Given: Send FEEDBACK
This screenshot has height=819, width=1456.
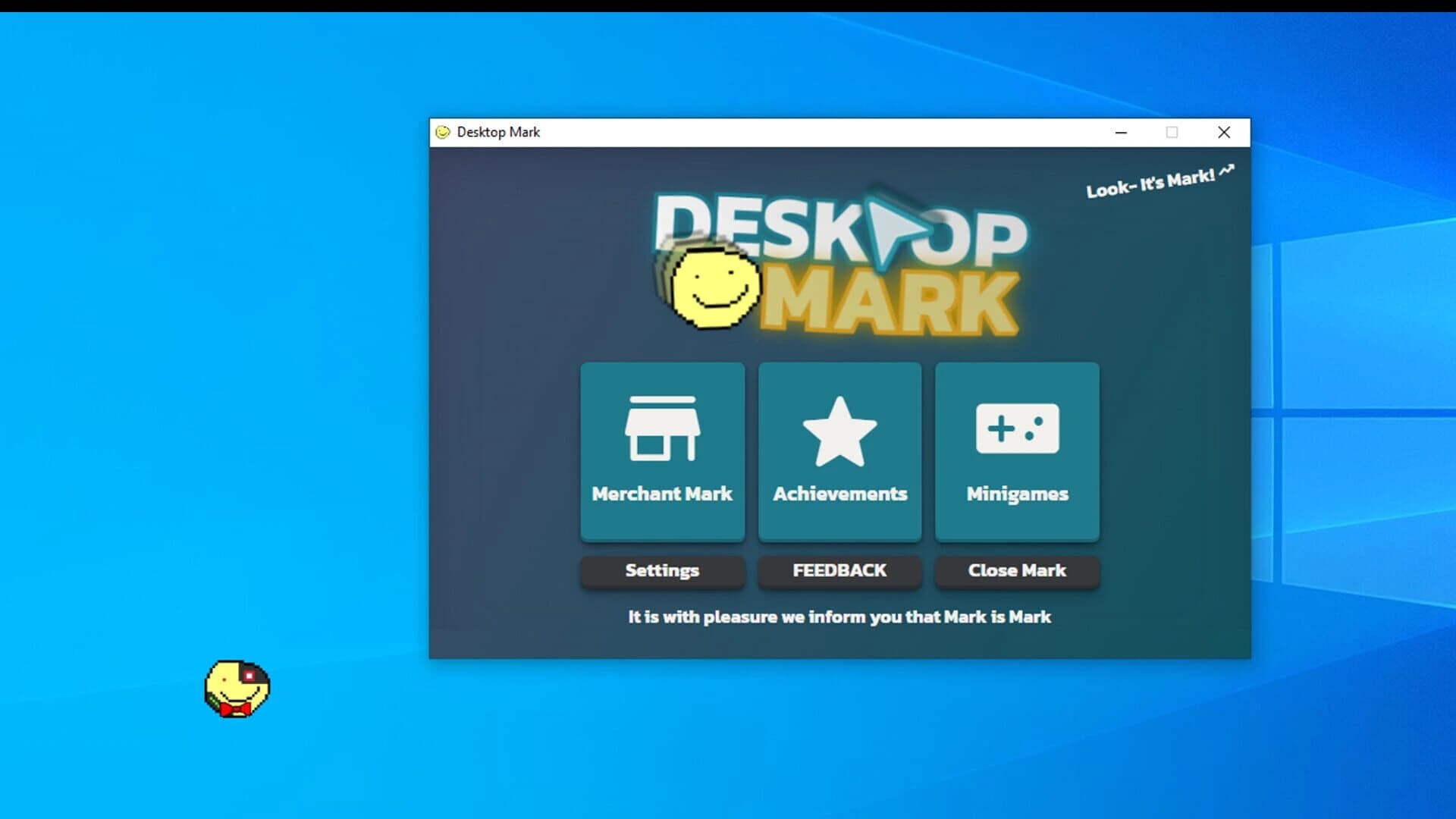Looking at the screenshot, I should [x=839, y=570].
